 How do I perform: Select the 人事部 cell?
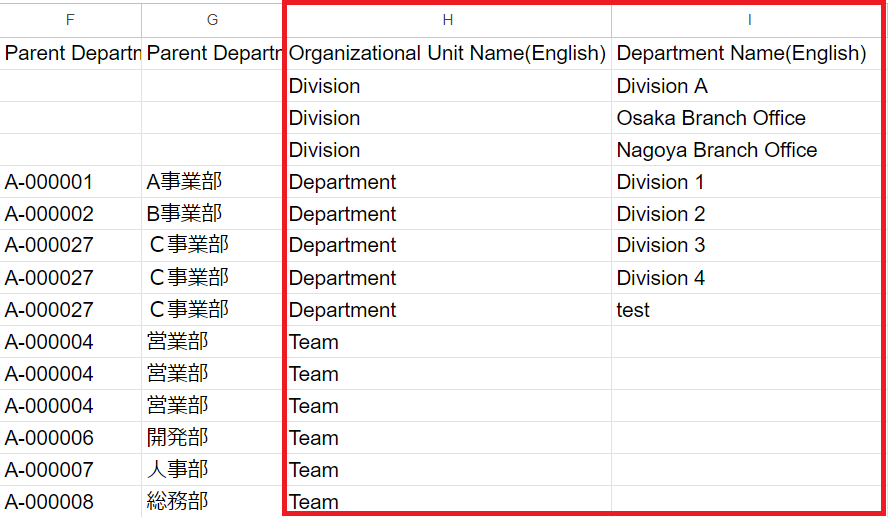tap(177, 470)
